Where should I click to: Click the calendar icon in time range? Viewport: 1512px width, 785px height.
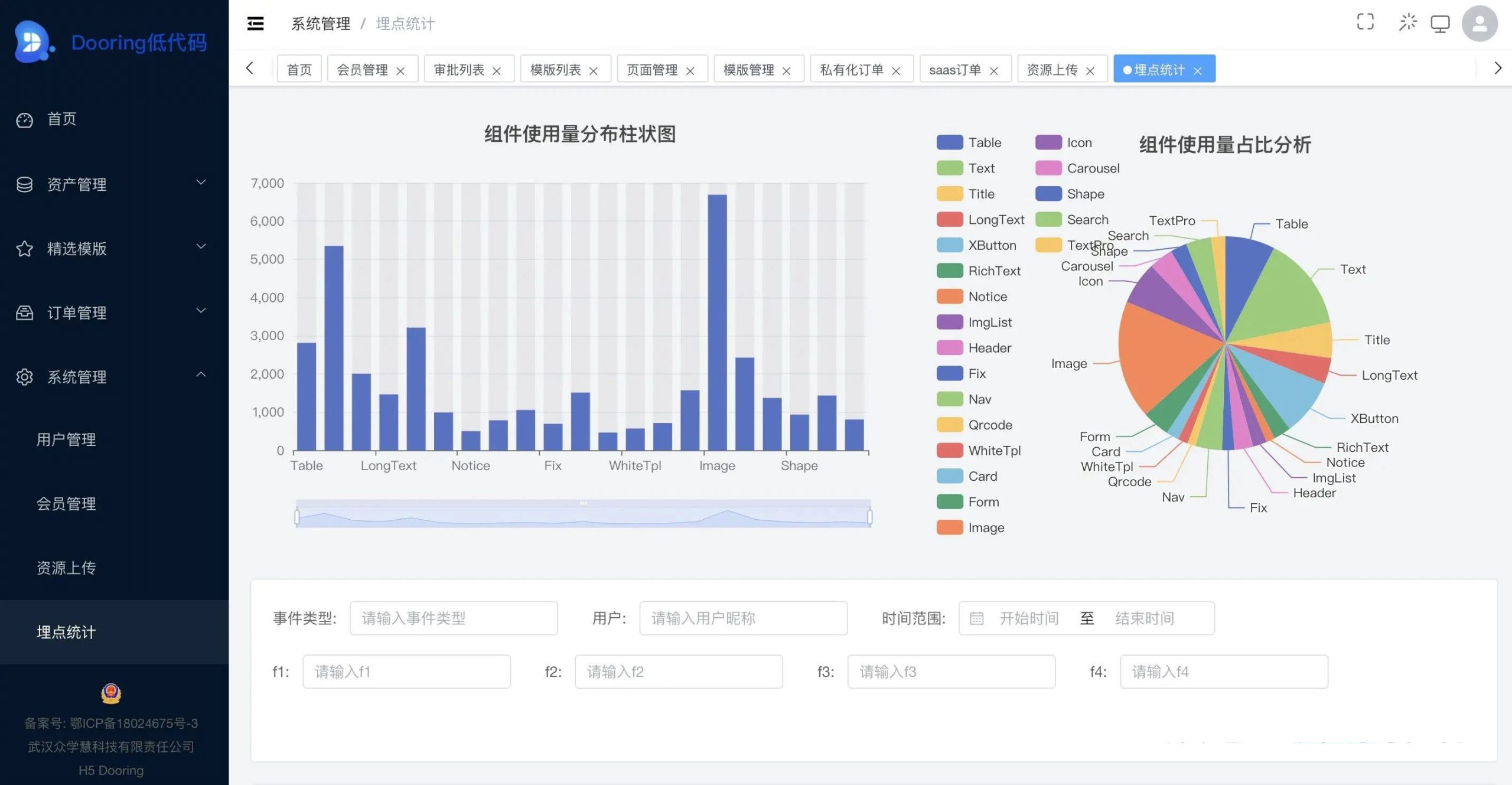tap(977, 618)
